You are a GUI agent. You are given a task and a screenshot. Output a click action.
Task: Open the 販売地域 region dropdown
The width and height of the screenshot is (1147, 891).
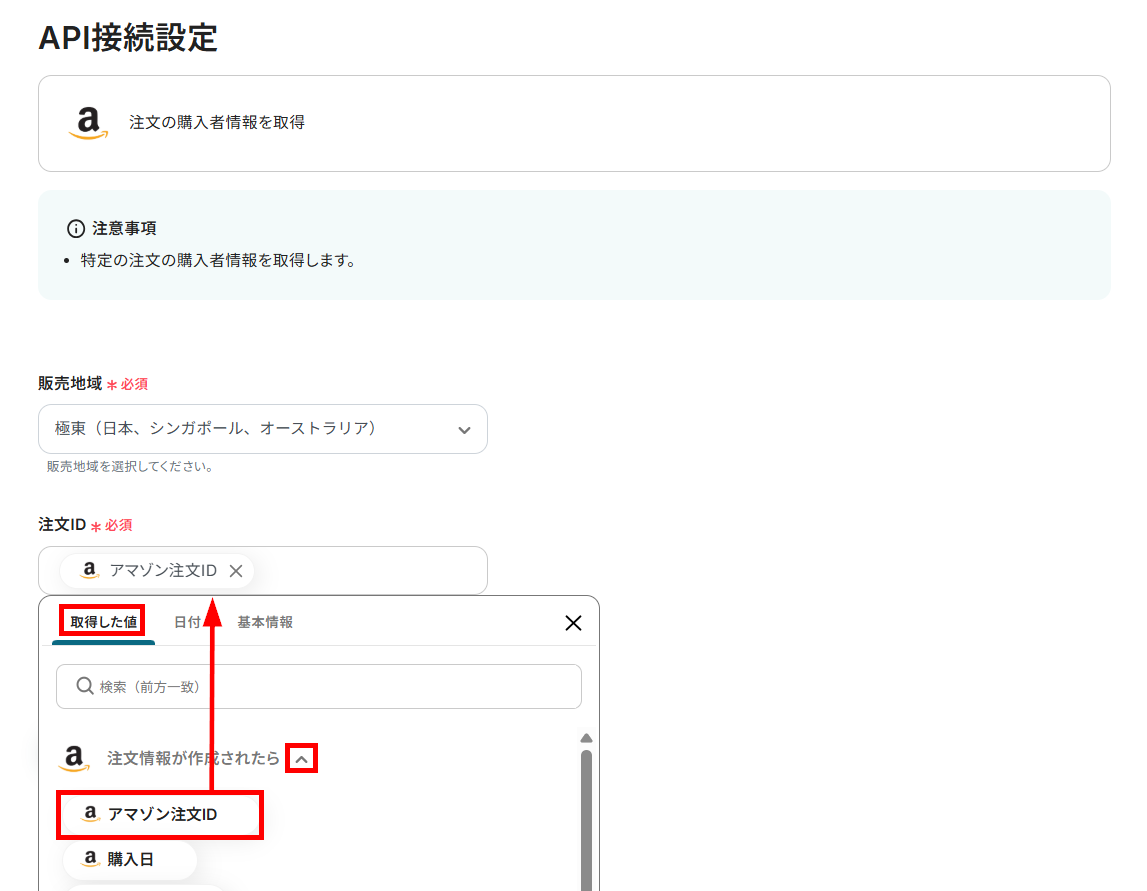click(x=263, y=429)
